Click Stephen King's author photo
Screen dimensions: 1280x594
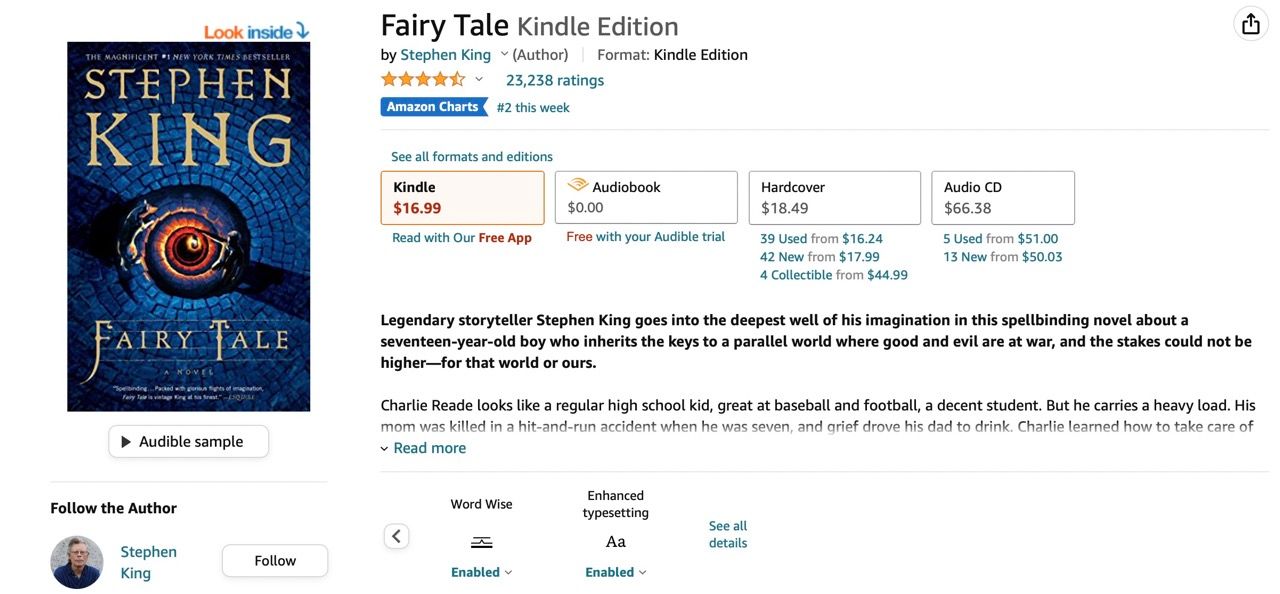(x=77, y=562)
